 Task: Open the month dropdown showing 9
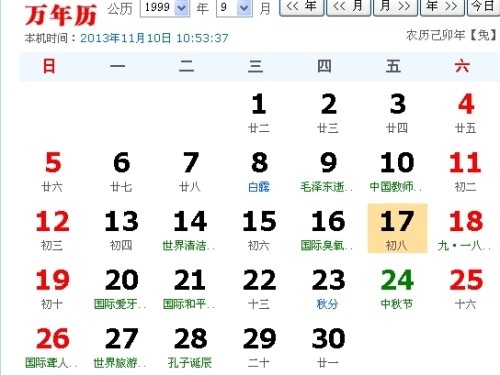(234, 7)
